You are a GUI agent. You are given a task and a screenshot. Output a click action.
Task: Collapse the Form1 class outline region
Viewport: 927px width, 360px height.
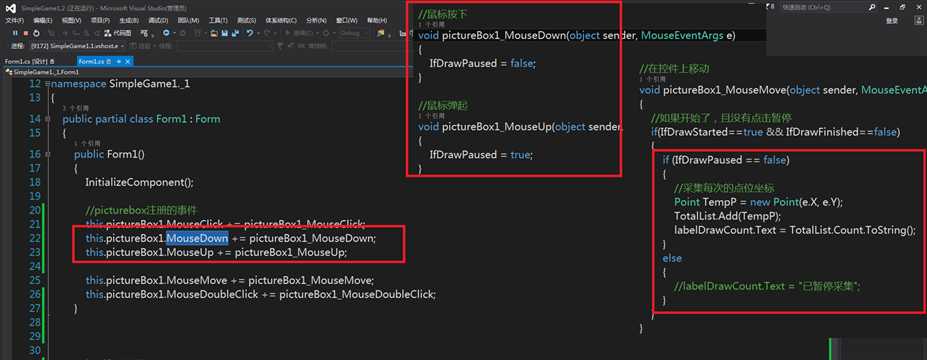pos(48,119)
